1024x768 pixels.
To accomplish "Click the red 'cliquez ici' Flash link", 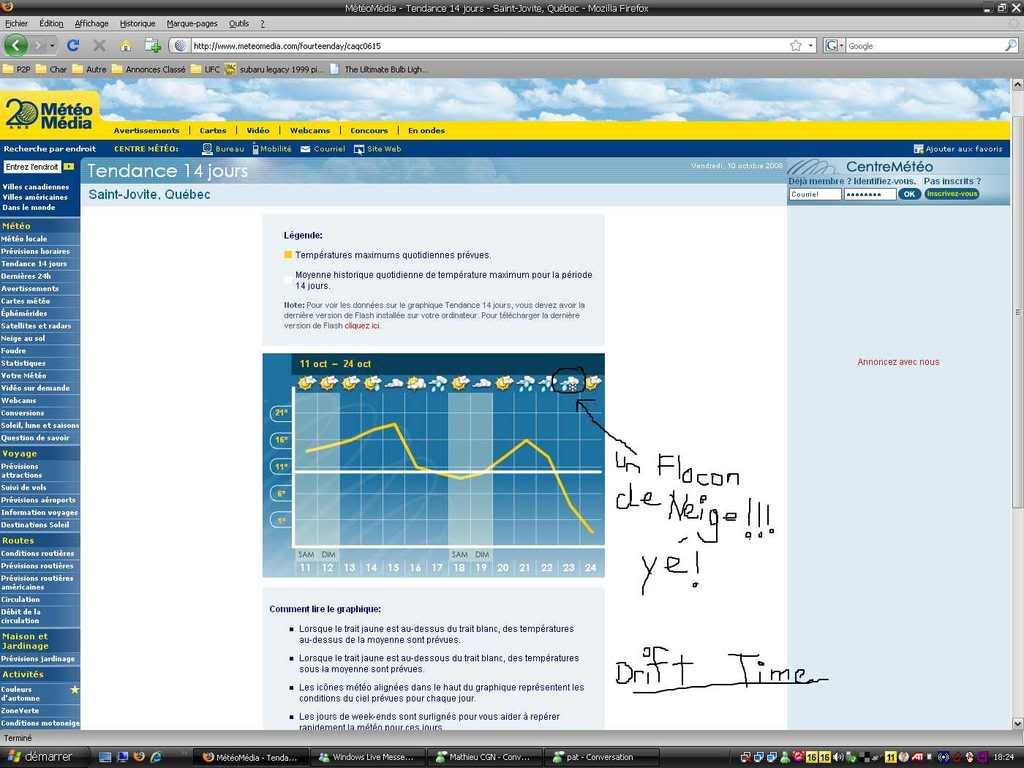I will point(362,325).
